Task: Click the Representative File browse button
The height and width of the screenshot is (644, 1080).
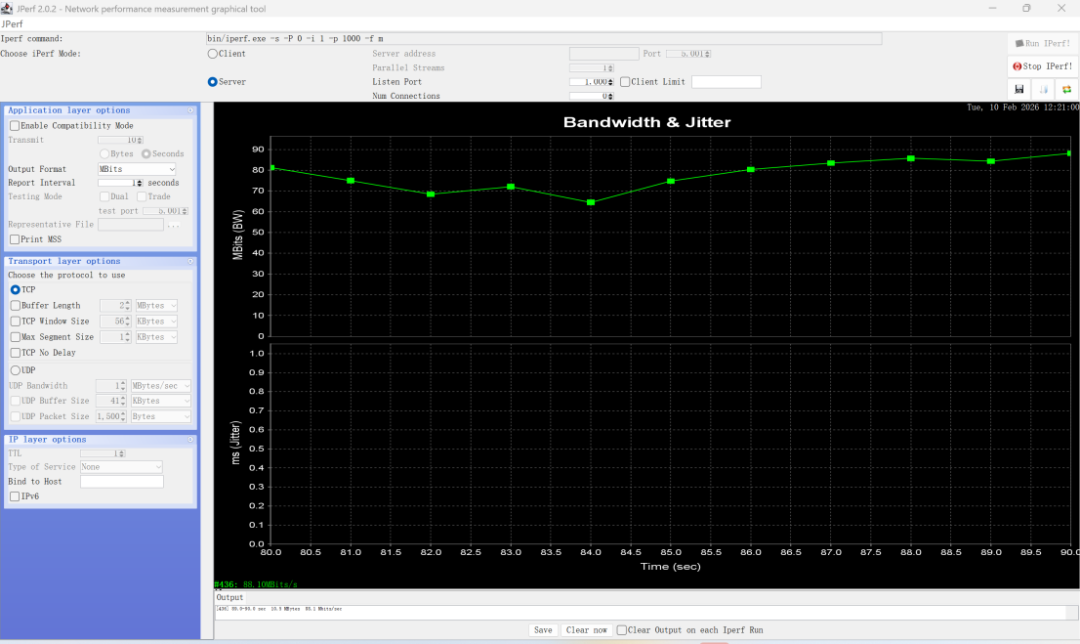Action: [x=174, y=225]
